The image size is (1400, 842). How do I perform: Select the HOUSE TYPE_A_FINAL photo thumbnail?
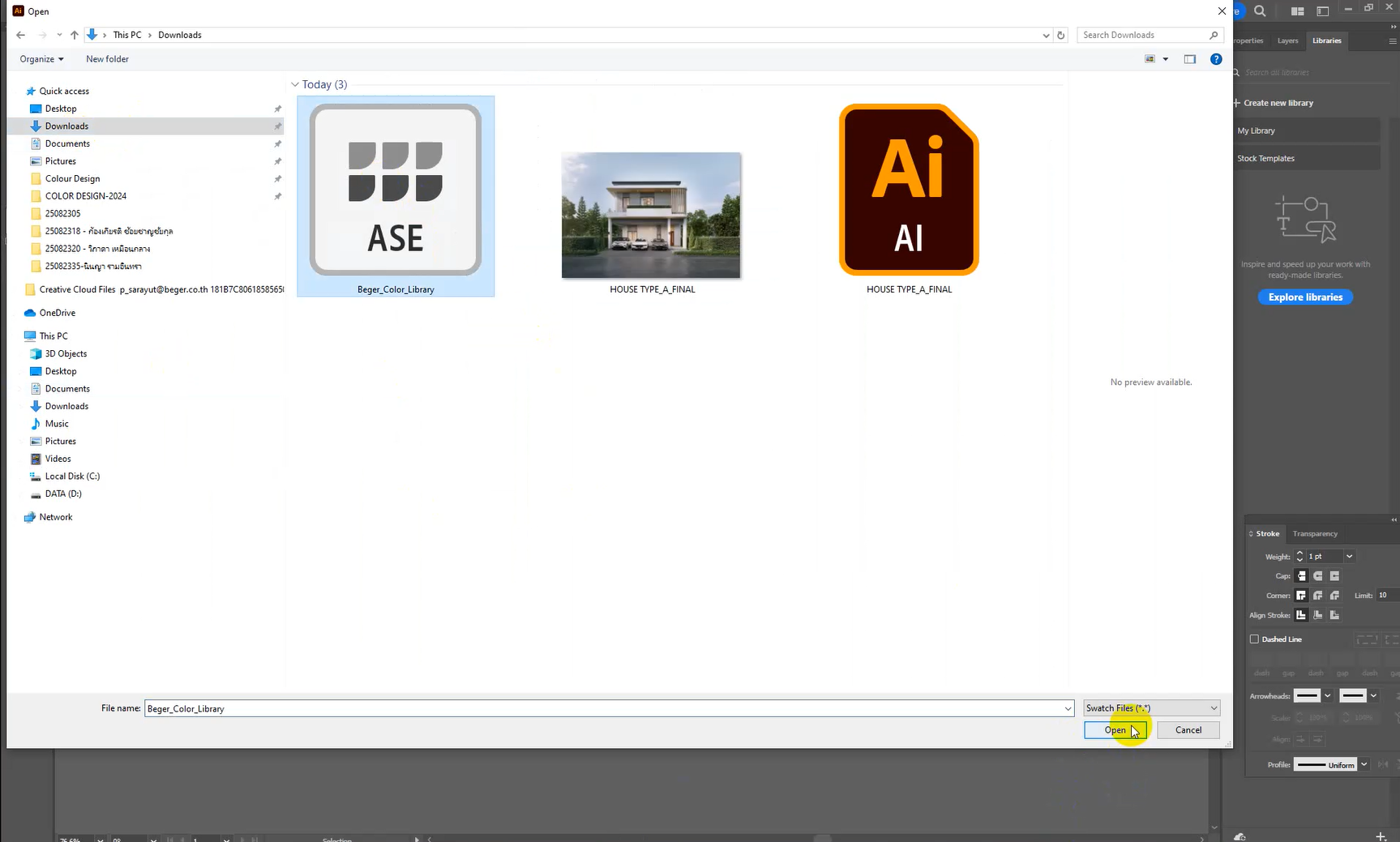(x=651, y=216)
